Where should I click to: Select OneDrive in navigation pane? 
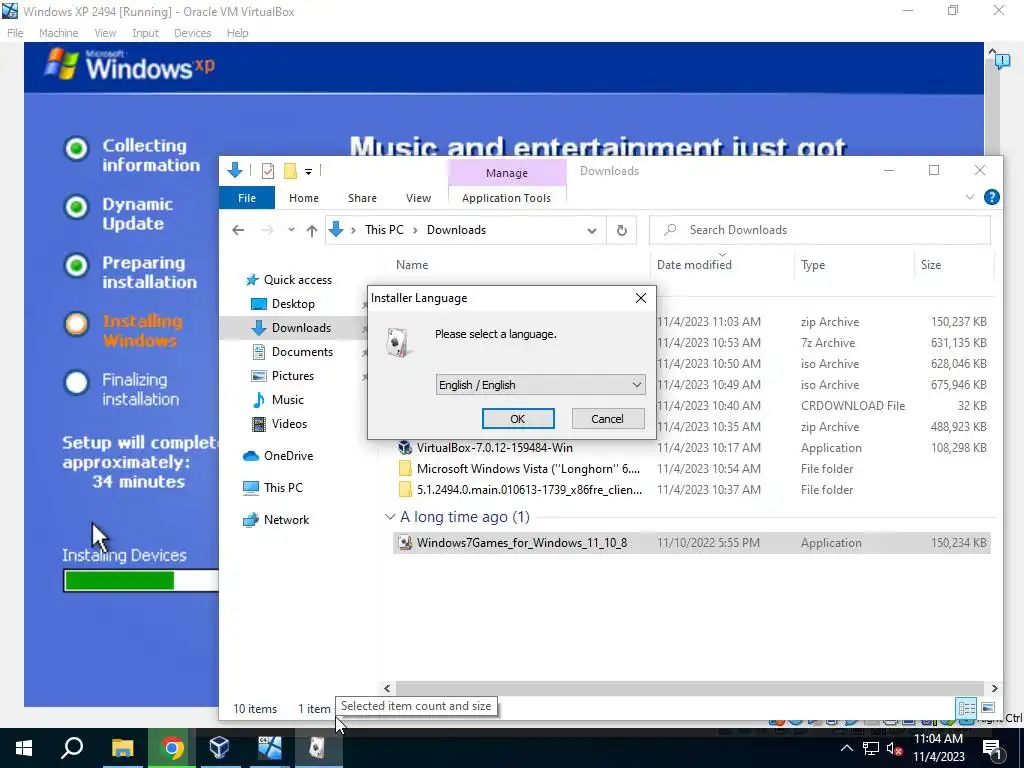(x=288, y=456)
